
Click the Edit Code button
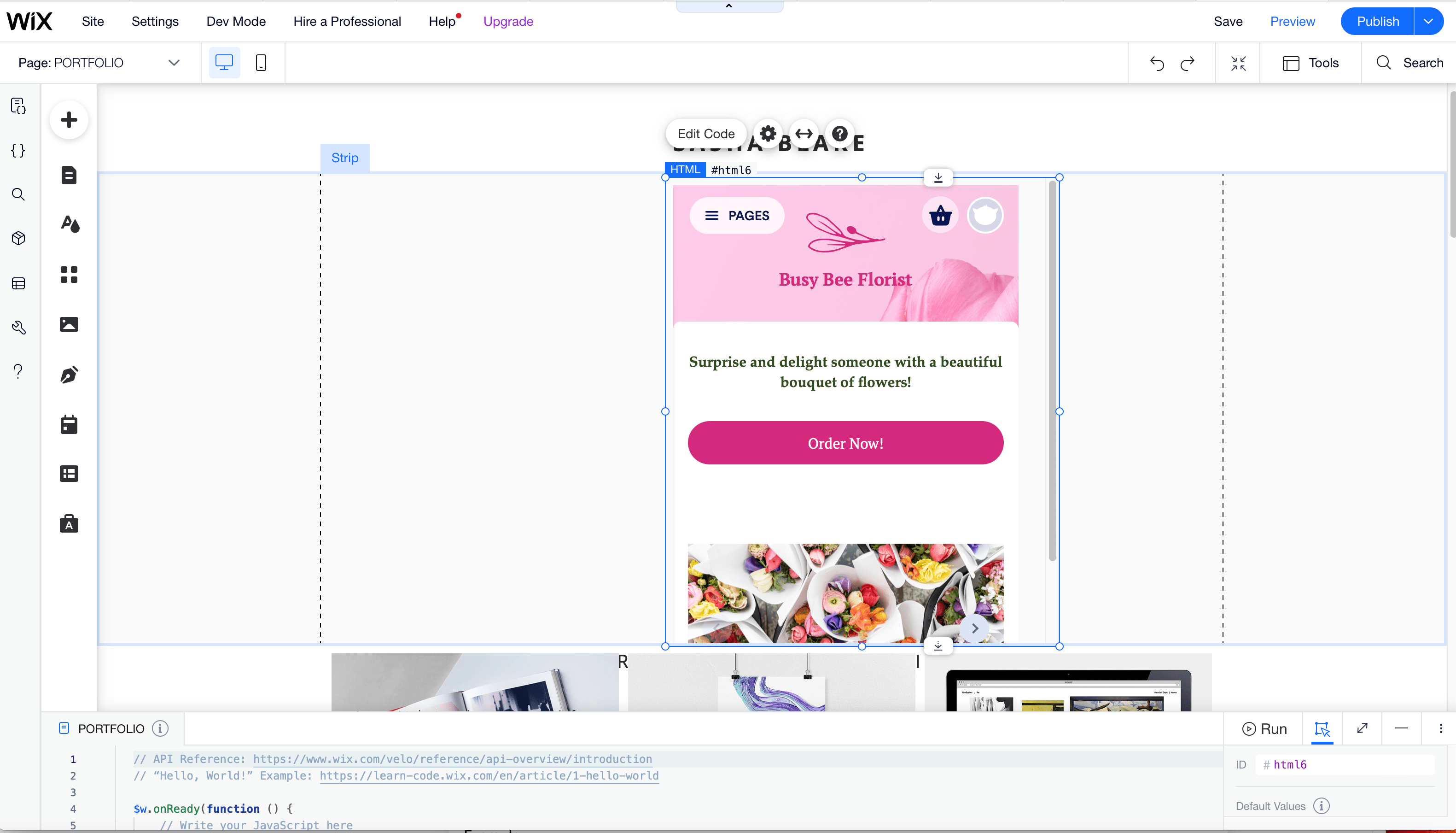[706, 133]
